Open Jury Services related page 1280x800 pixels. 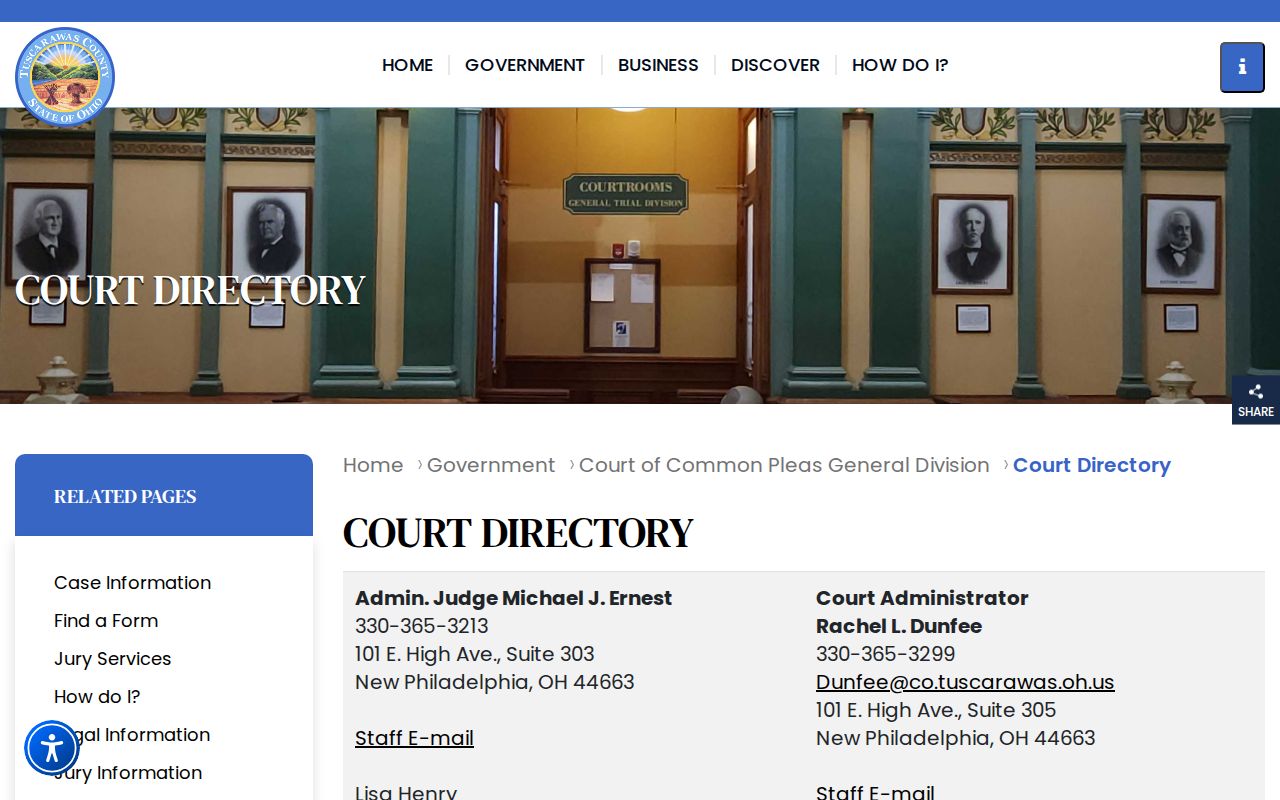(112, 659)
